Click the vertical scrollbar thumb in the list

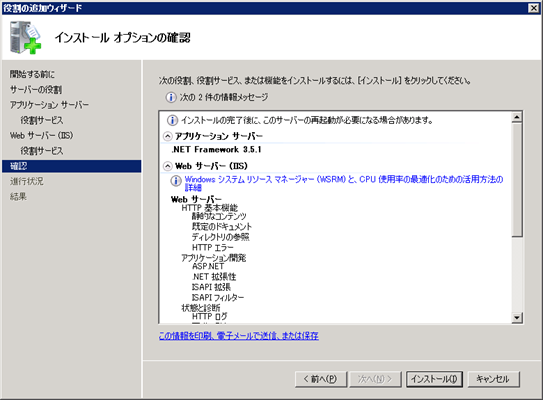tap(517, 180)
